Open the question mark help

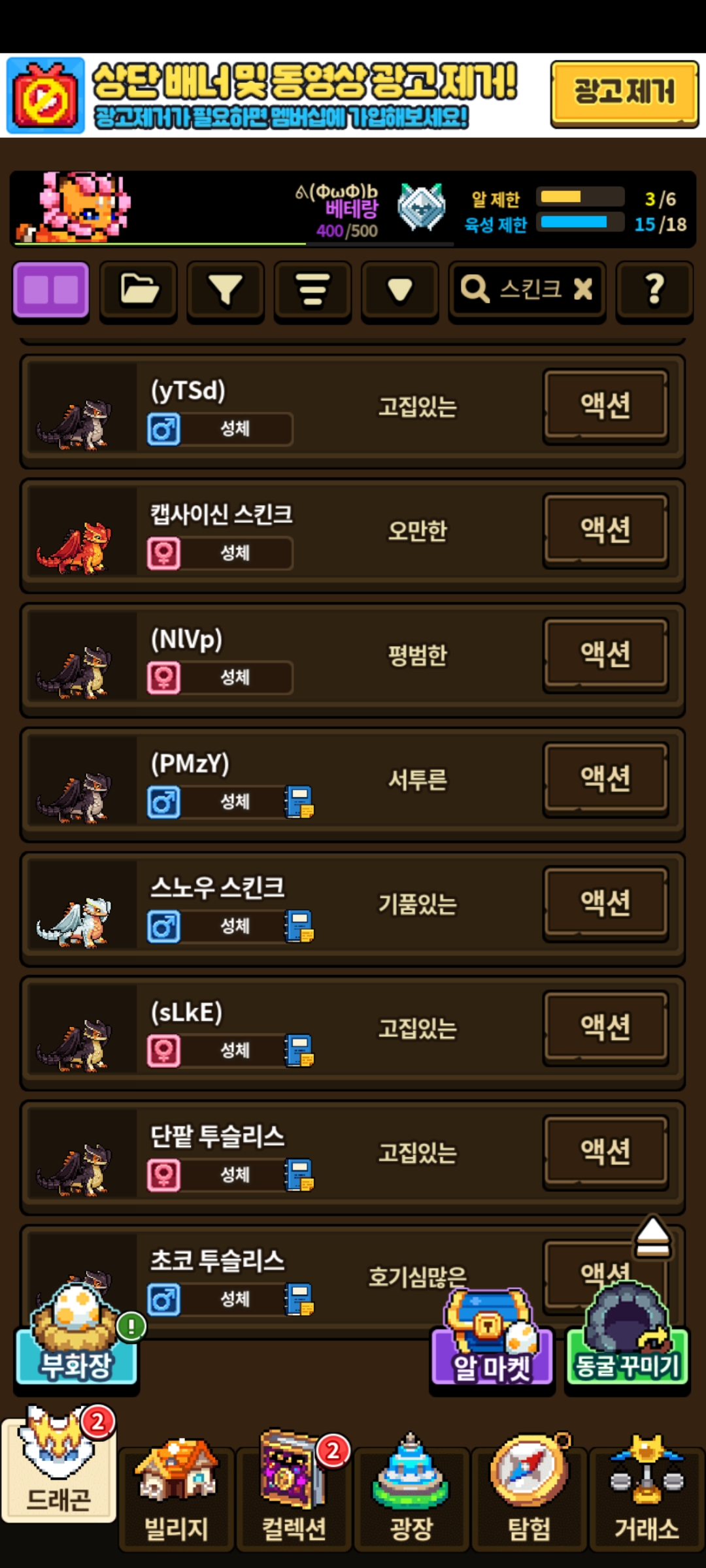tap(654, 291)
